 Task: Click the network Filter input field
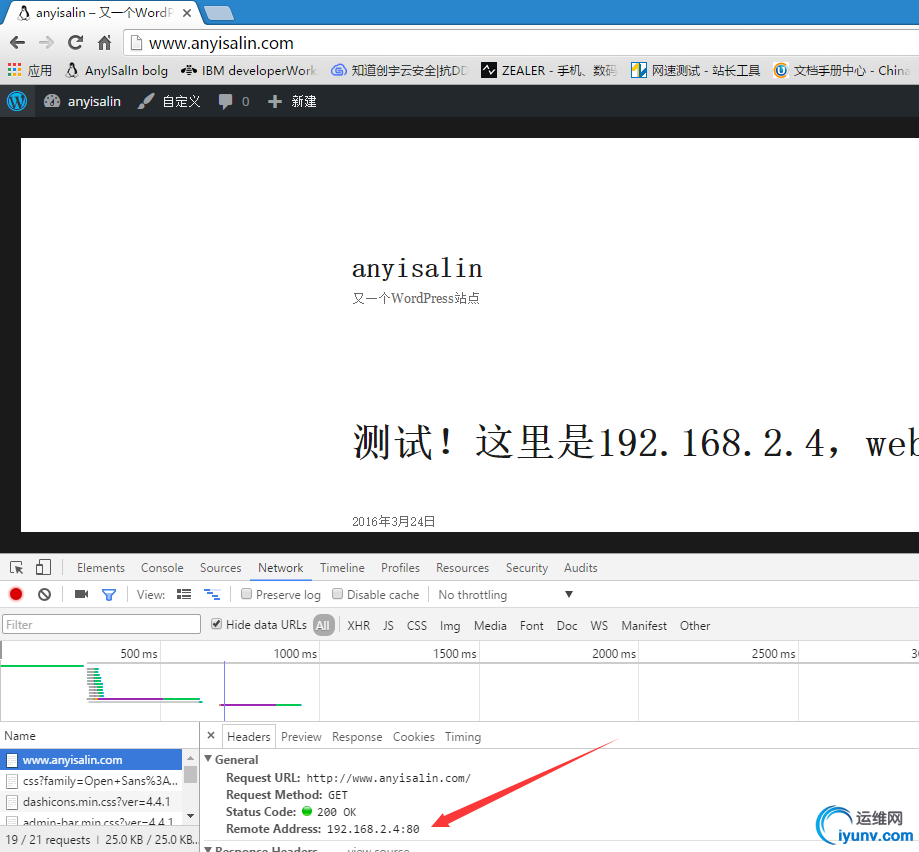coord(101,625)
